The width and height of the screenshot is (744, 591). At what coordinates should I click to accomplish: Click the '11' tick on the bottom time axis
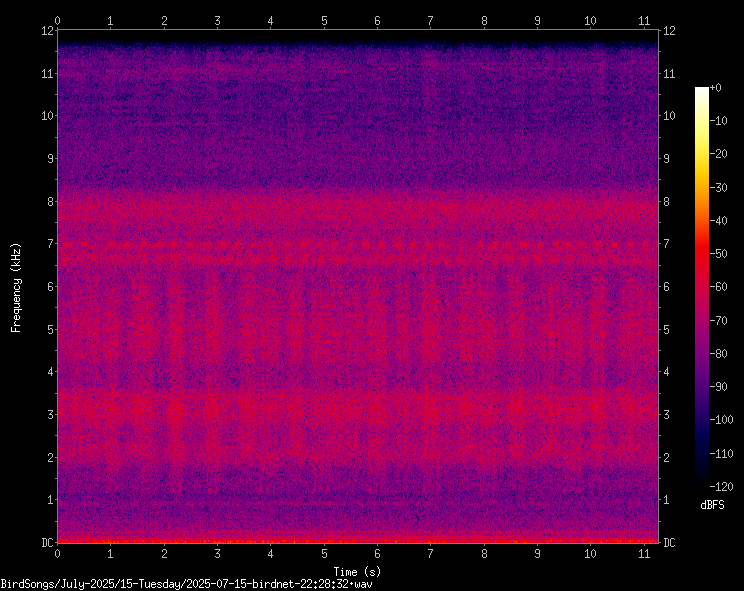(644, 554)
